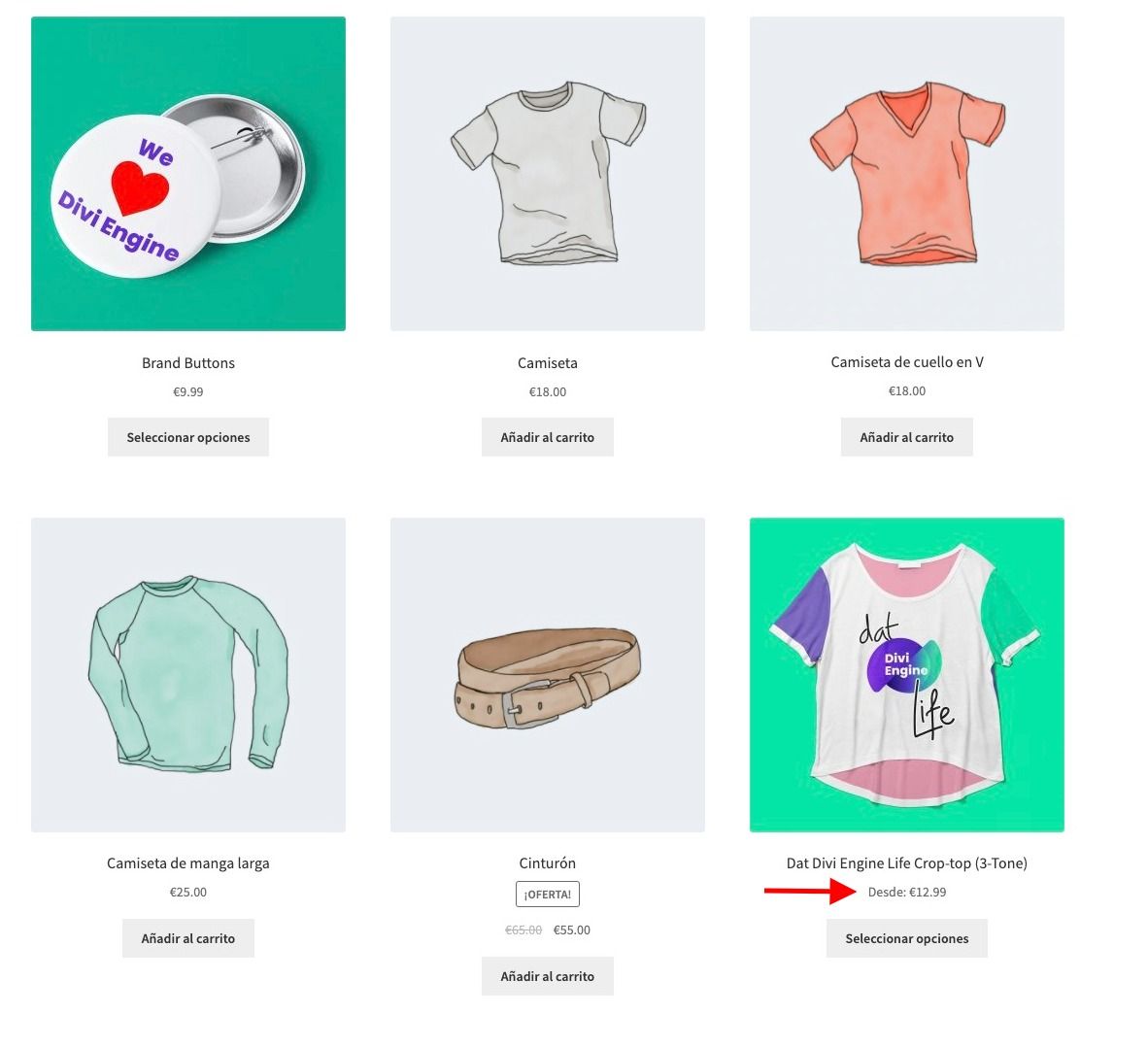Add Camiseta de cuello en V to cart

(x=907, y=437)
